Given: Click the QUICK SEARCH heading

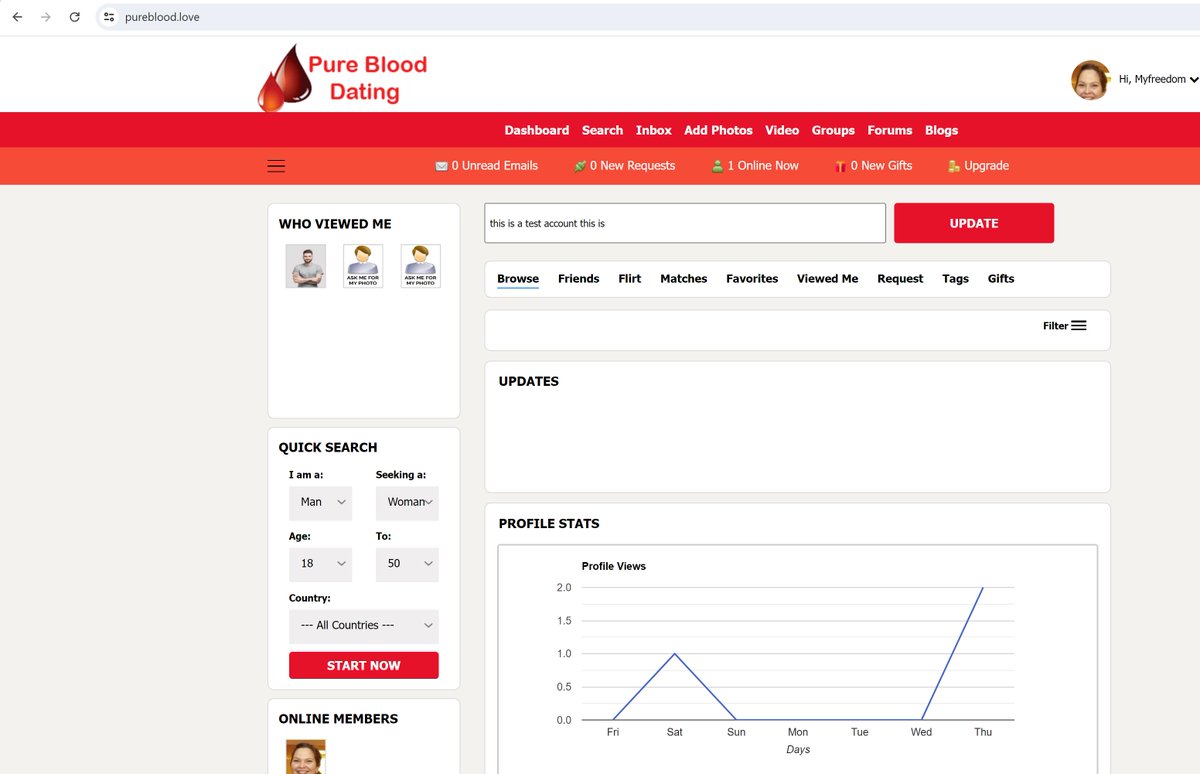Looking at the screenshot, I should point(328,447).
